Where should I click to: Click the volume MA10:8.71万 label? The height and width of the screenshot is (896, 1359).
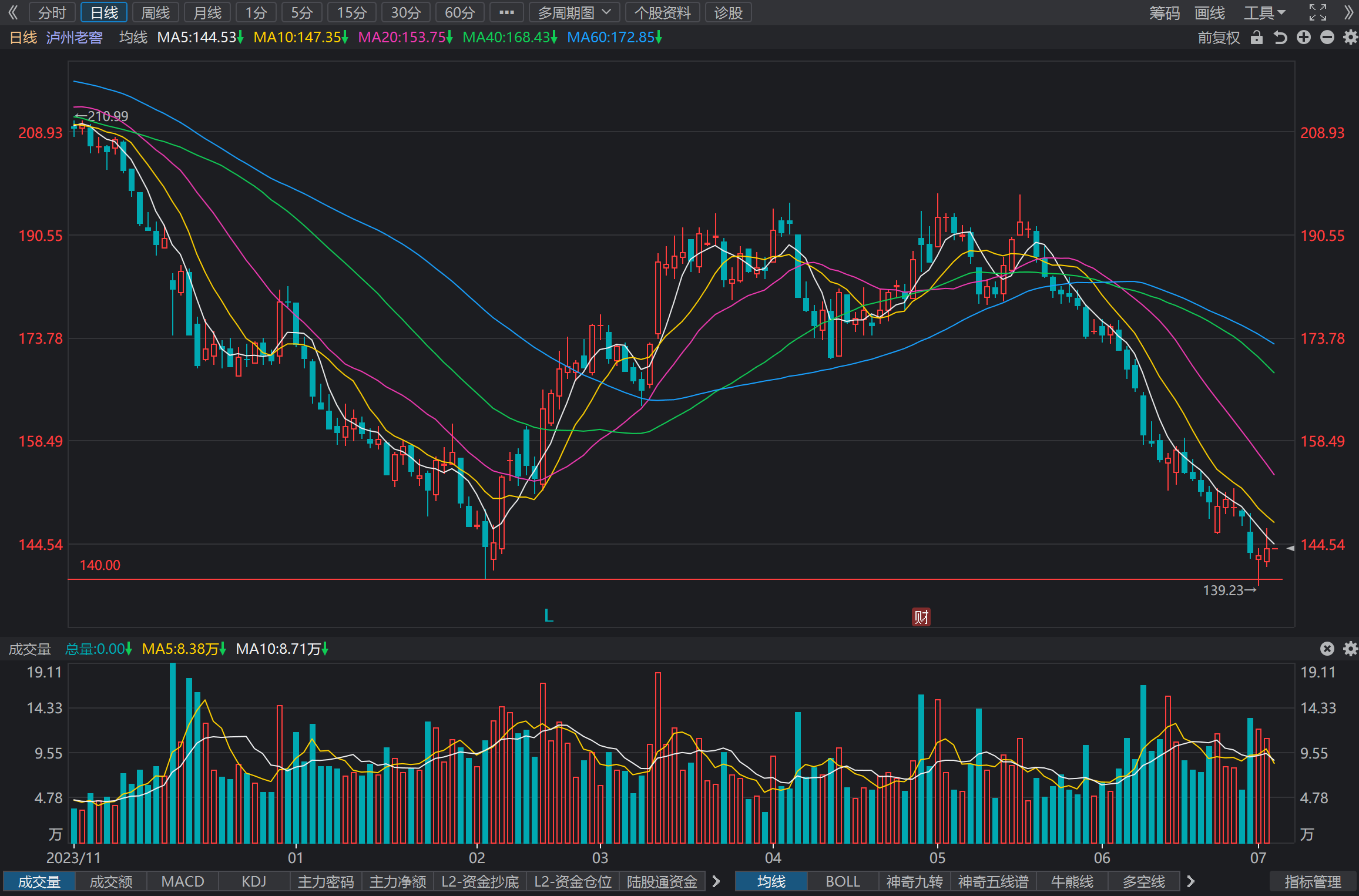(x=282, y=649)
